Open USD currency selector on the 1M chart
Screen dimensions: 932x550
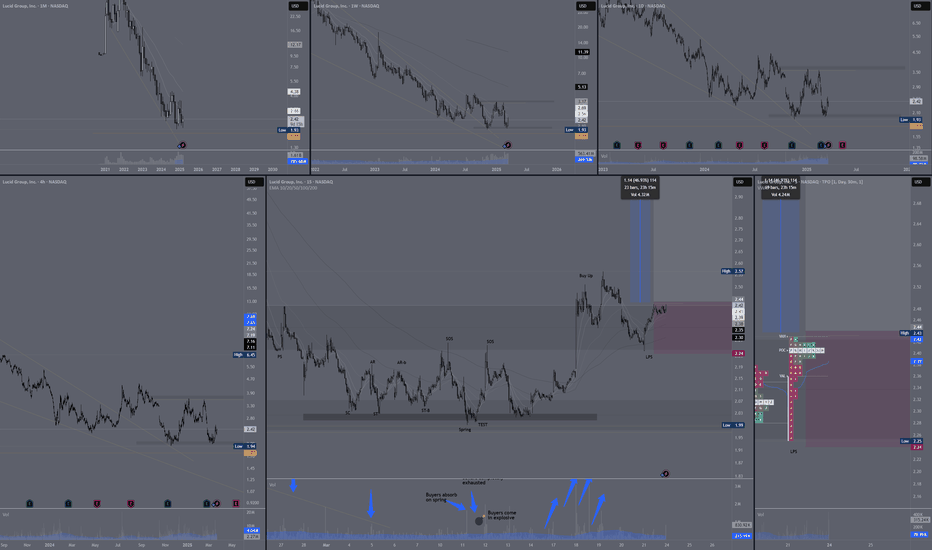(297, 6)
